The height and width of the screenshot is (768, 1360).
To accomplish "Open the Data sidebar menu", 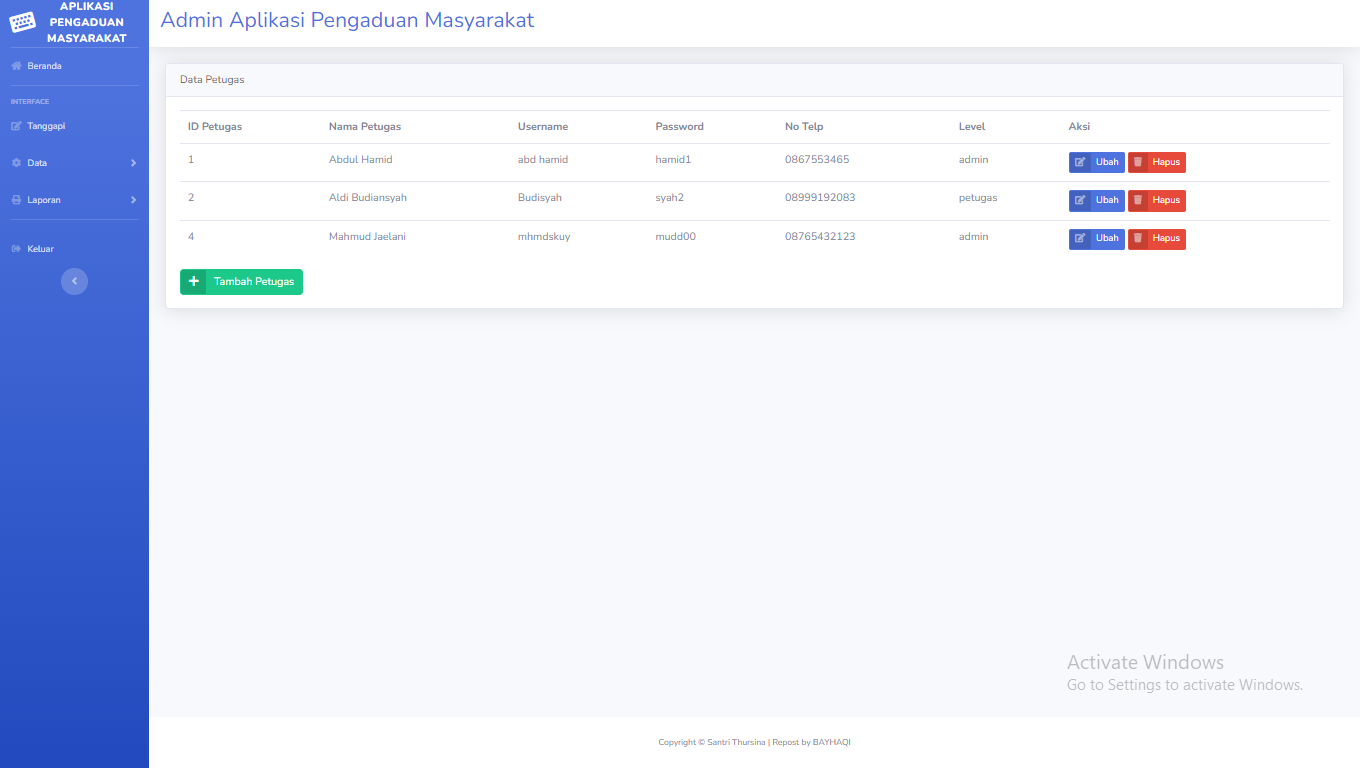I will click(x=74, y=163).
